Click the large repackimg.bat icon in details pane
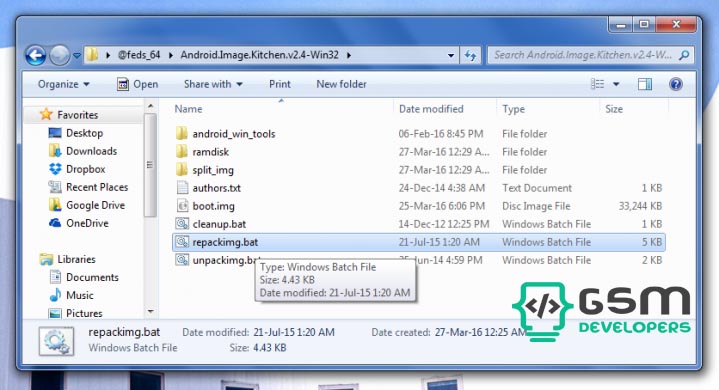 56,341
